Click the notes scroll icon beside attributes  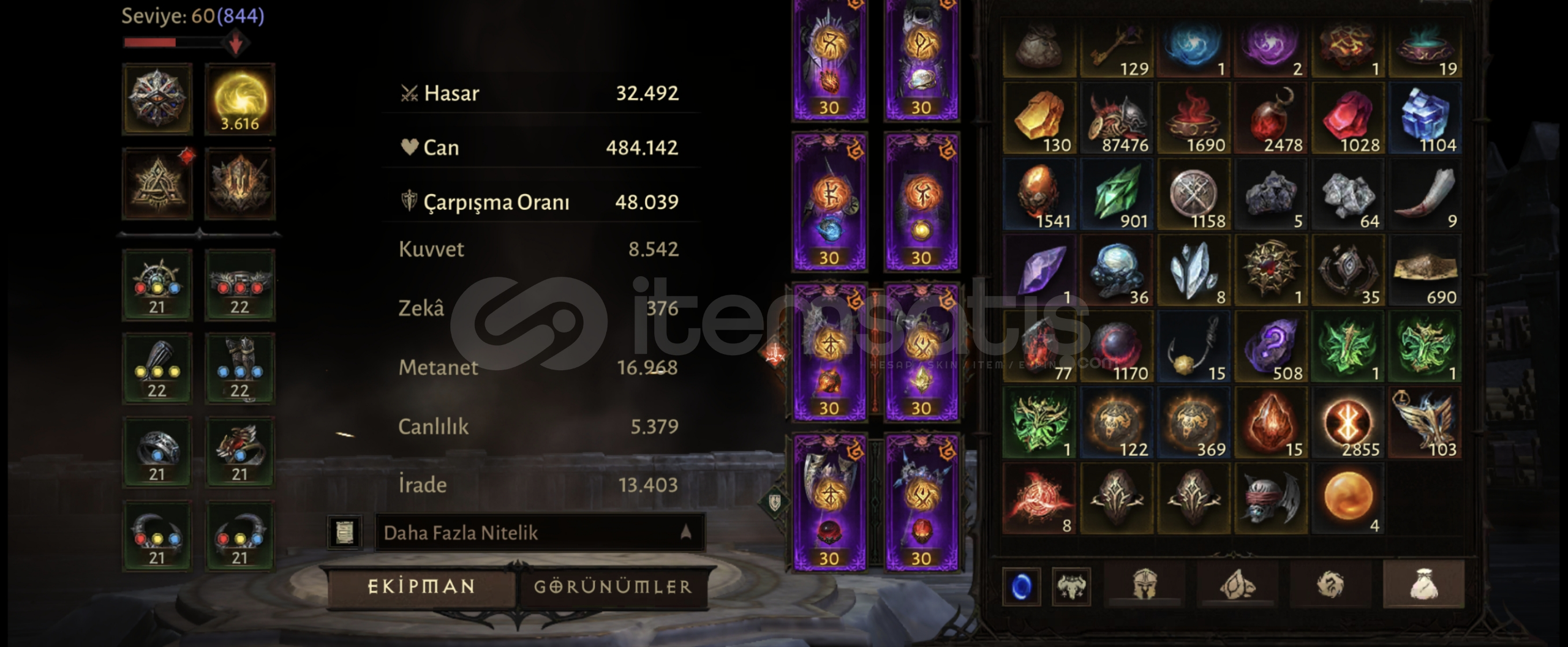(345, 532)
